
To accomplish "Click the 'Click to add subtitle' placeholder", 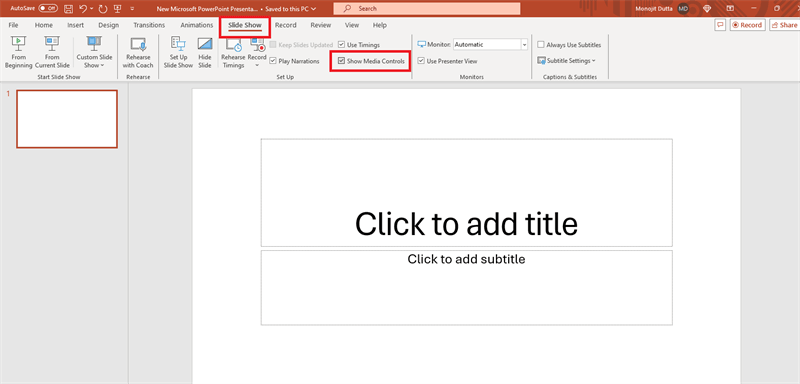I will click(x=466, y=288).
